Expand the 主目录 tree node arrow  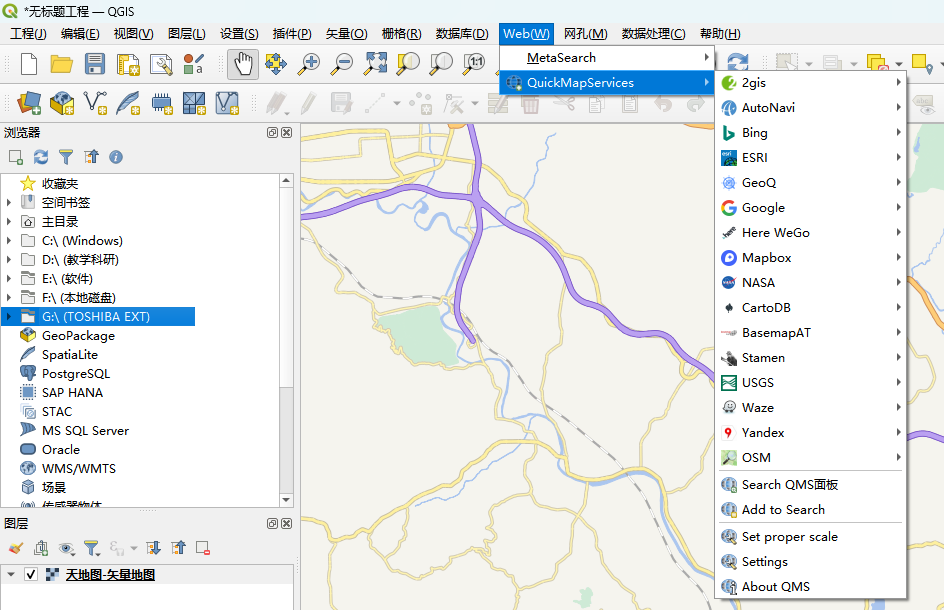[x=8, y=222]
